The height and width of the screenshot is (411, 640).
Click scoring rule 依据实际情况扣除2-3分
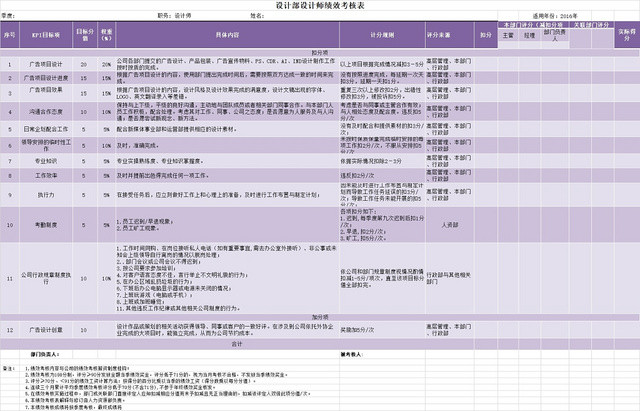pos(382,161)
